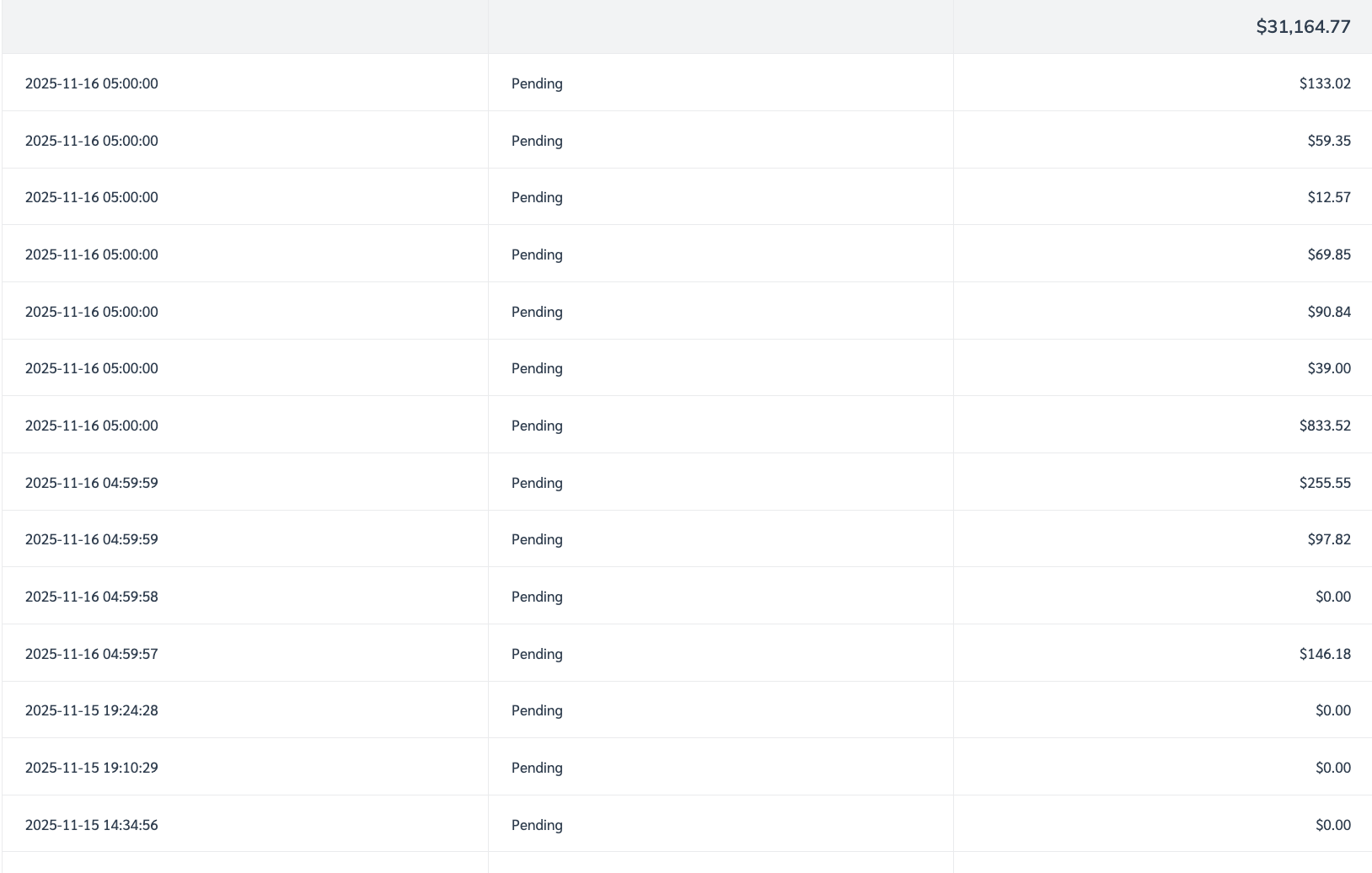1372x873 pixels.
Task: Select the 2025-11-15 19:24:28 date cell
Action: pyautogui.click(x=91, y=710)
